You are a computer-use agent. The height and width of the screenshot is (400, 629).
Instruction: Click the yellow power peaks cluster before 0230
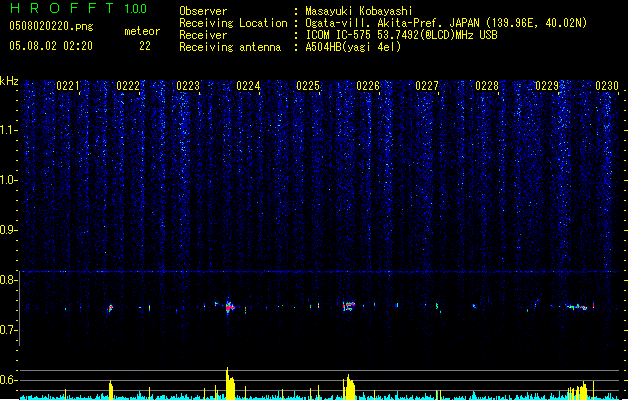click(x=578, y=390)
